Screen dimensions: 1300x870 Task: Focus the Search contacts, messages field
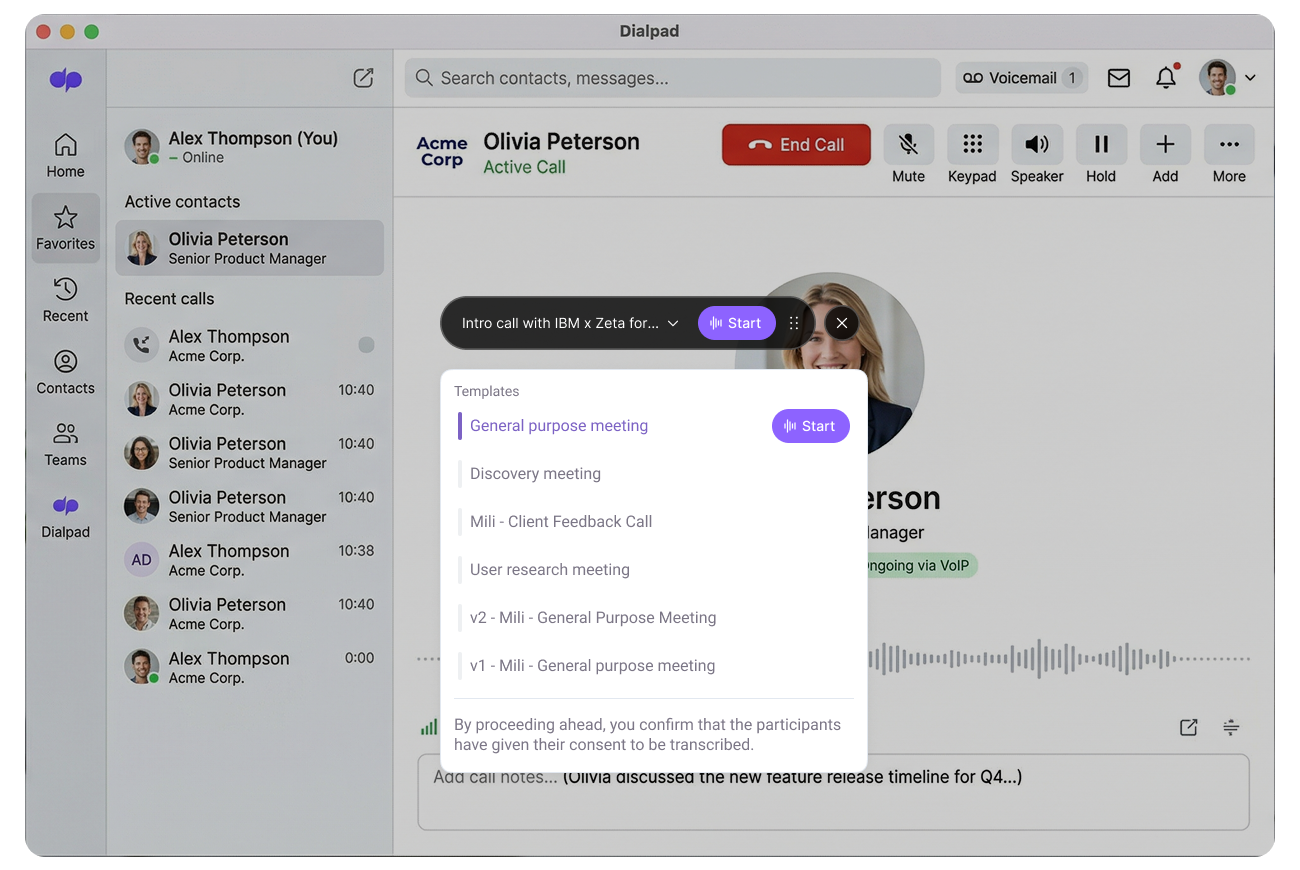point(672,78)
